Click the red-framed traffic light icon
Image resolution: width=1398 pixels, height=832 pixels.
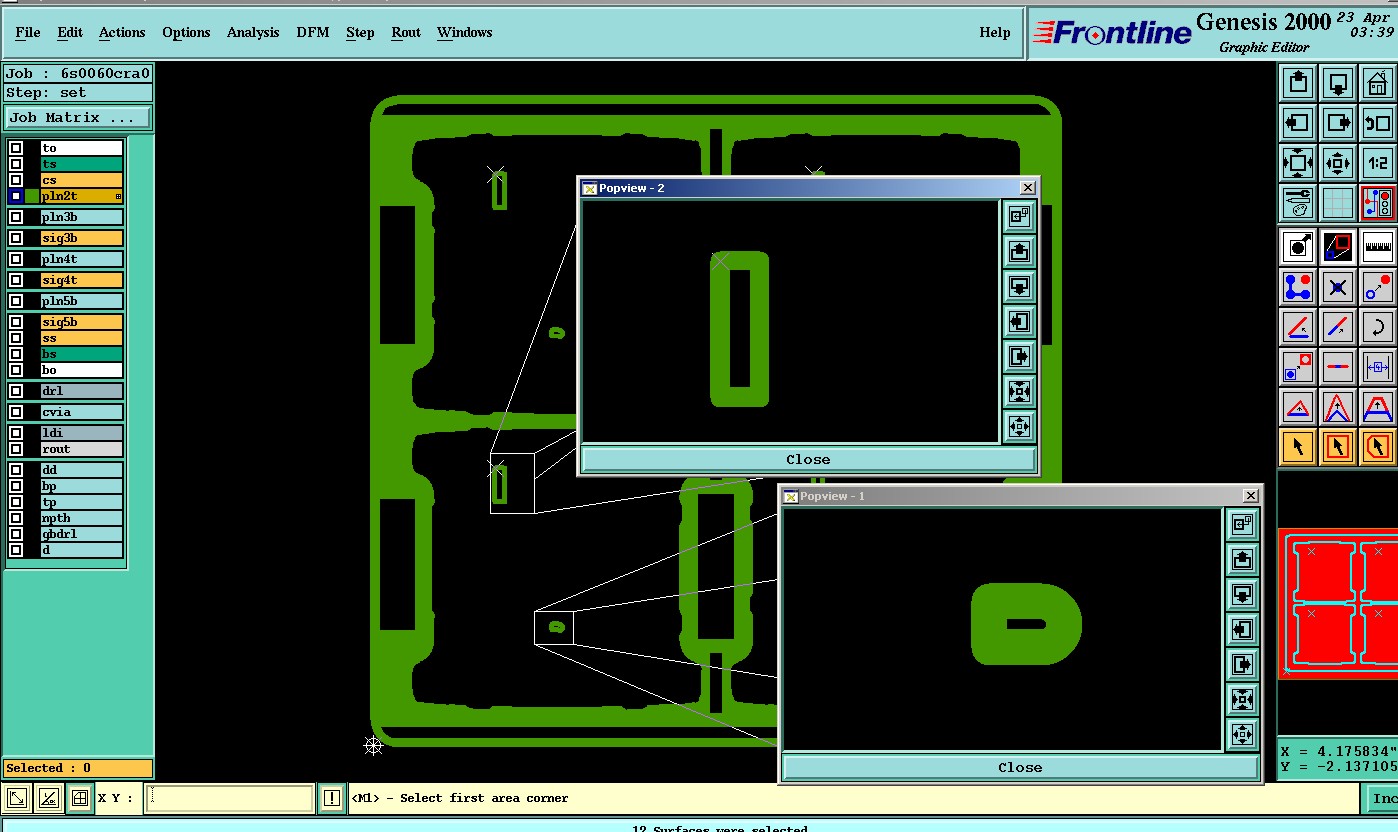[1378, 203]
